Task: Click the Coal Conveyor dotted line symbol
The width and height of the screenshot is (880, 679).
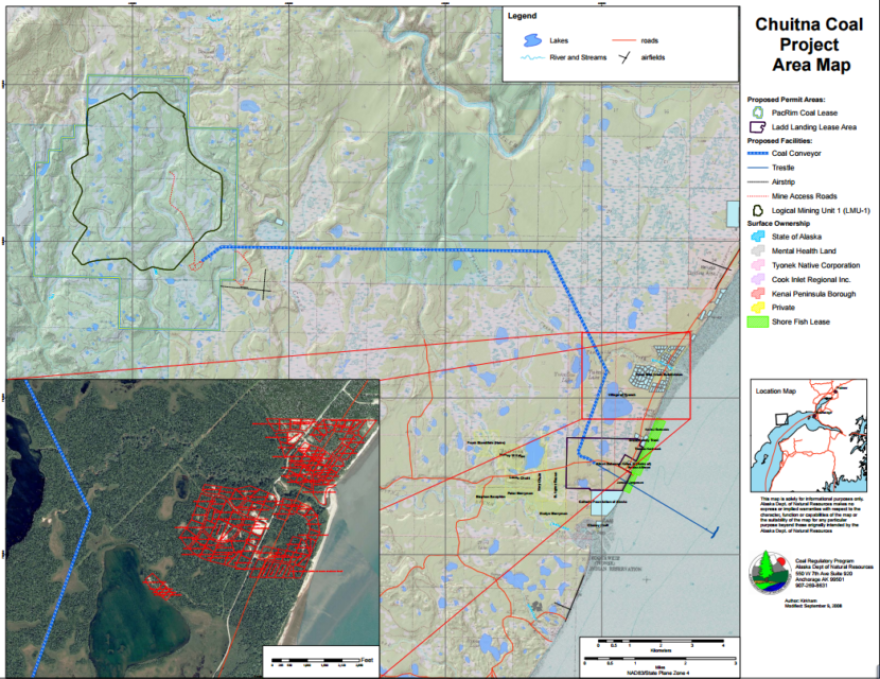Action: pos(758,154)
